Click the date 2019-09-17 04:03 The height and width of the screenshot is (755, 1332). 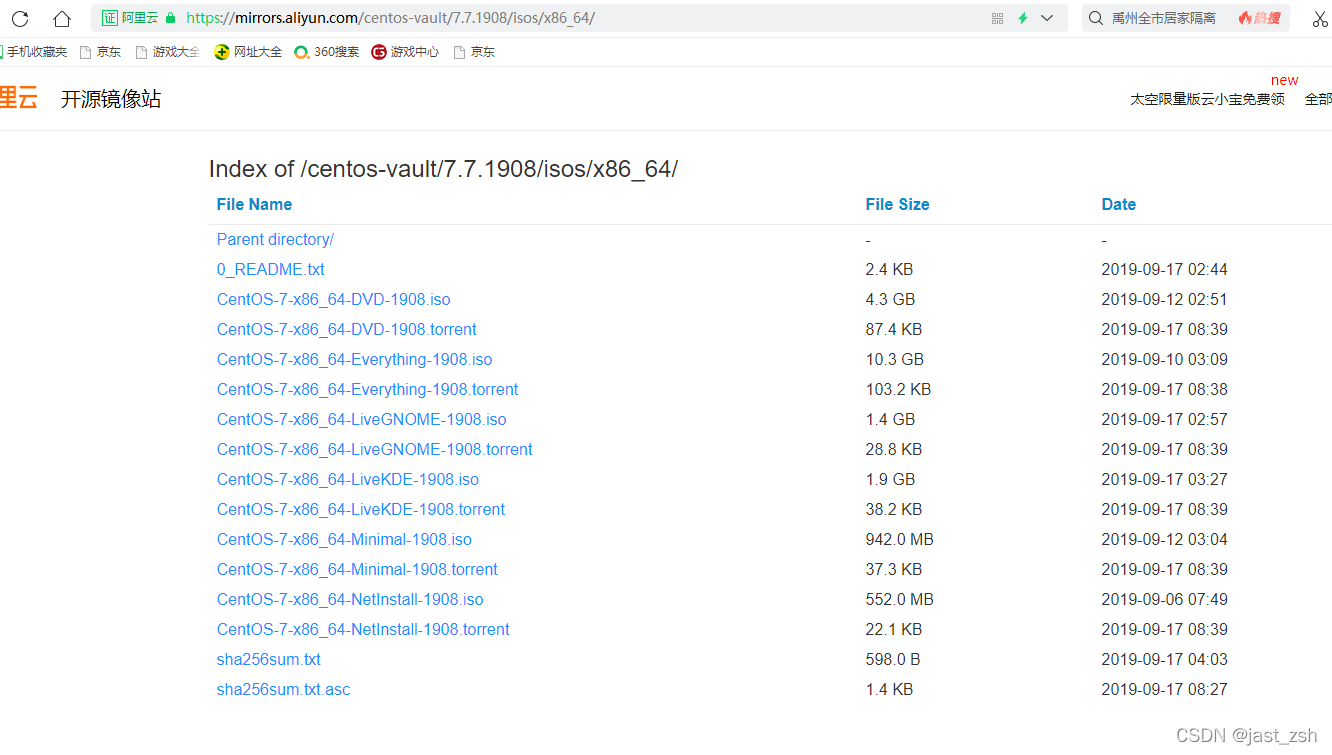pyautogui.click(x=1164, y=659)
